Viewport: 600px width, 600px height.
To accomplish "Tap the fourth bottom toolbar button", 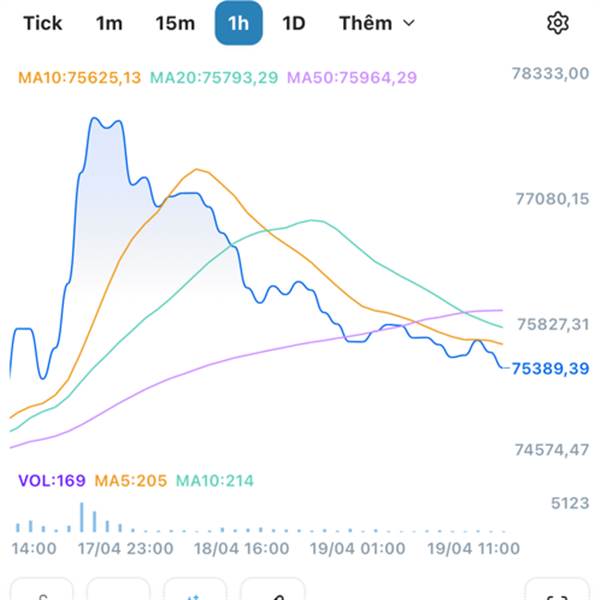I will pyautogui.click(x=272, y=591).
